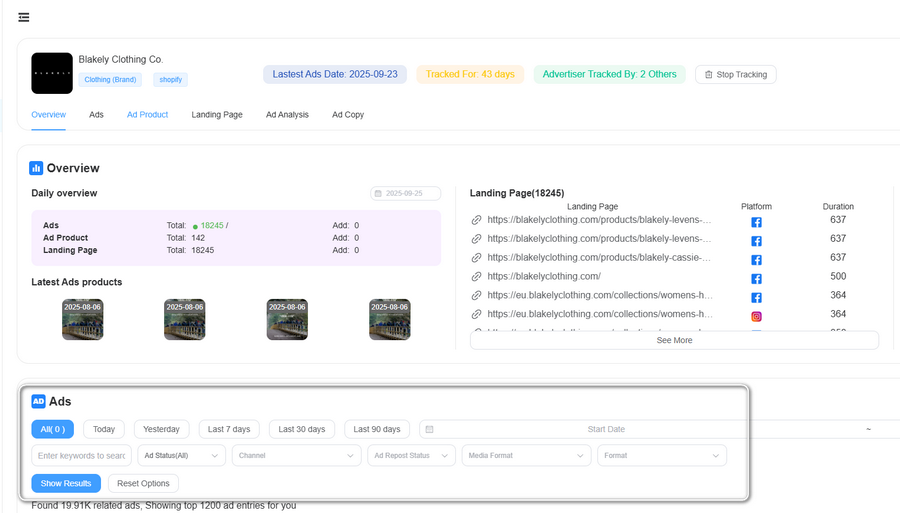
Task: Toggle the sidebar menu collapse icon
Action: [x=24, y=17]
